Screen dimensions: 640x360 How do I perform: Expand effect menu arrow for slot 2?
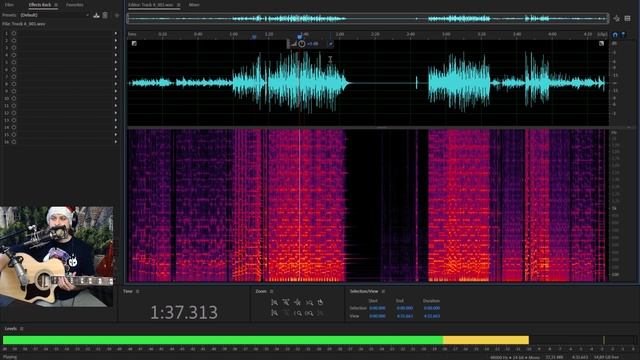click(x=116, y=40)
